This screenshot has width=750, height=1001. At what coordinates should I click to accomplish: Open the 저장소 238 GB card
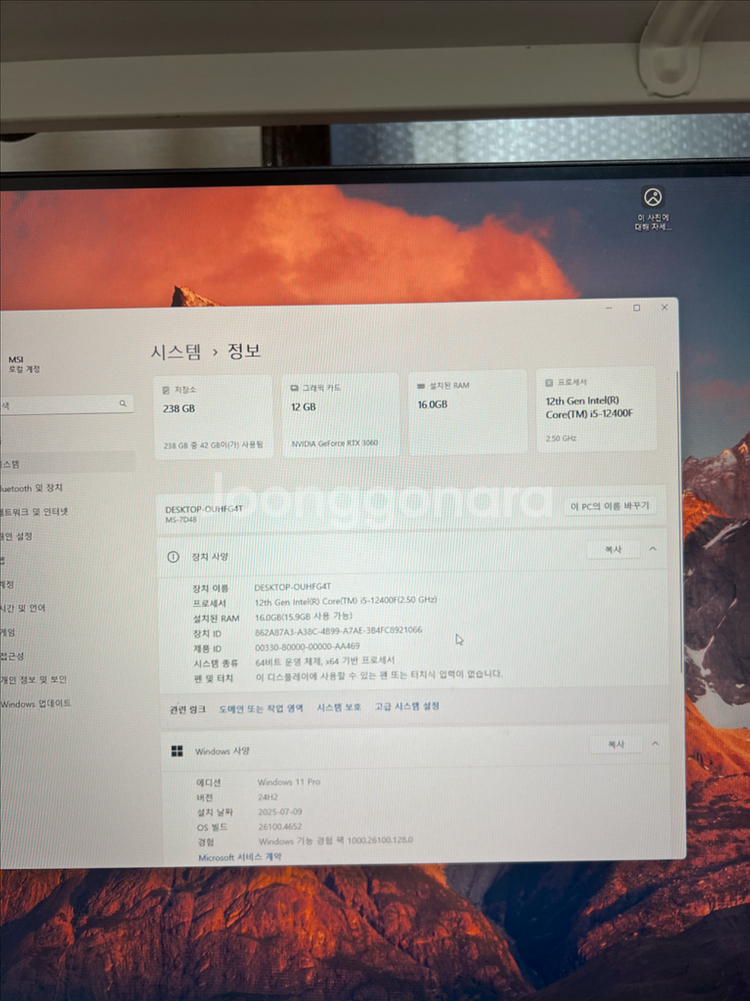213,418
